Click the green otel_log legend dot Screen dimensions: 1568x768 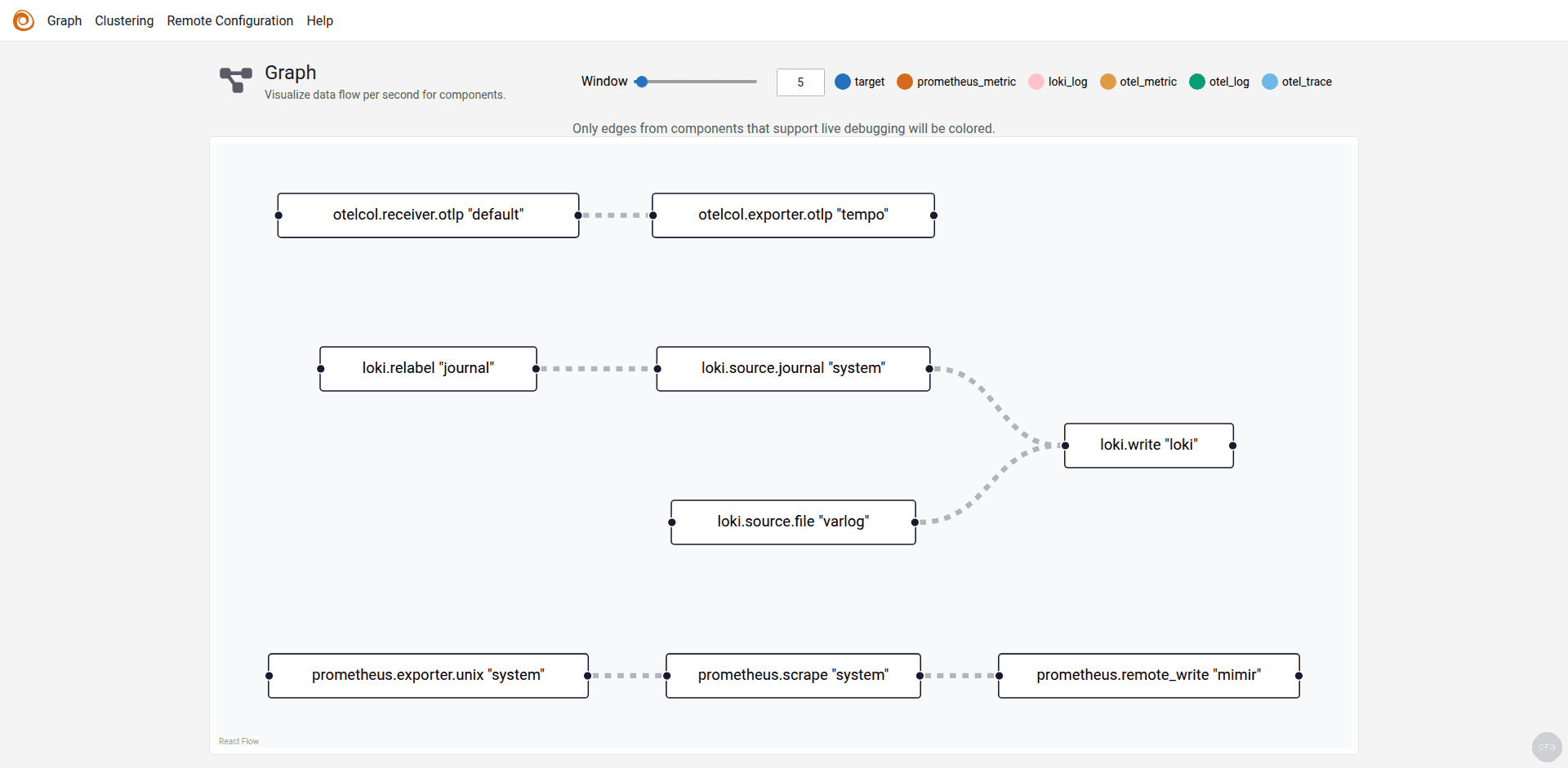1196,82
